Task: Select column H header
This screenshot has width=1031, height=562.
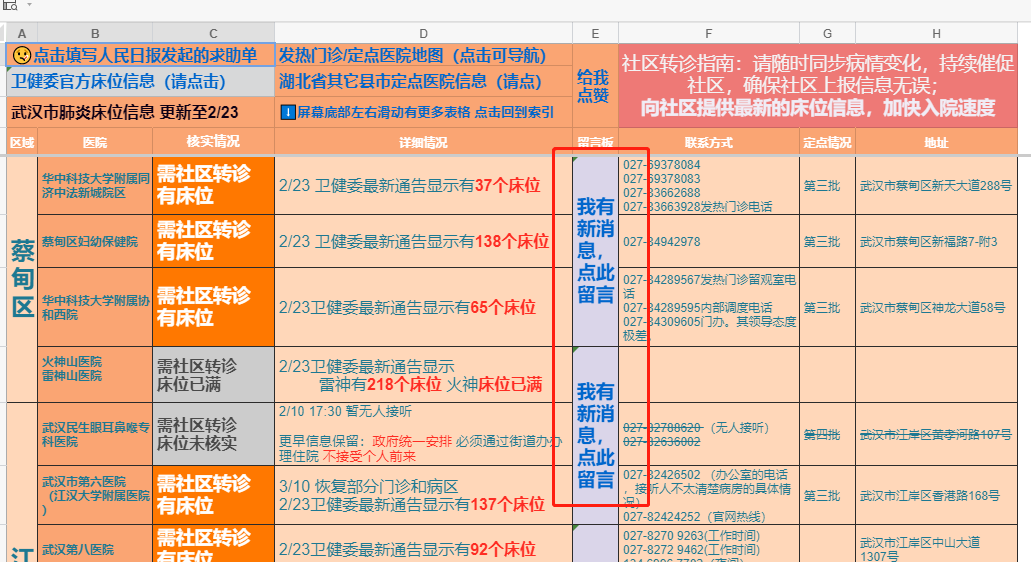Action: pyautogui.click(x=936, y=34)
